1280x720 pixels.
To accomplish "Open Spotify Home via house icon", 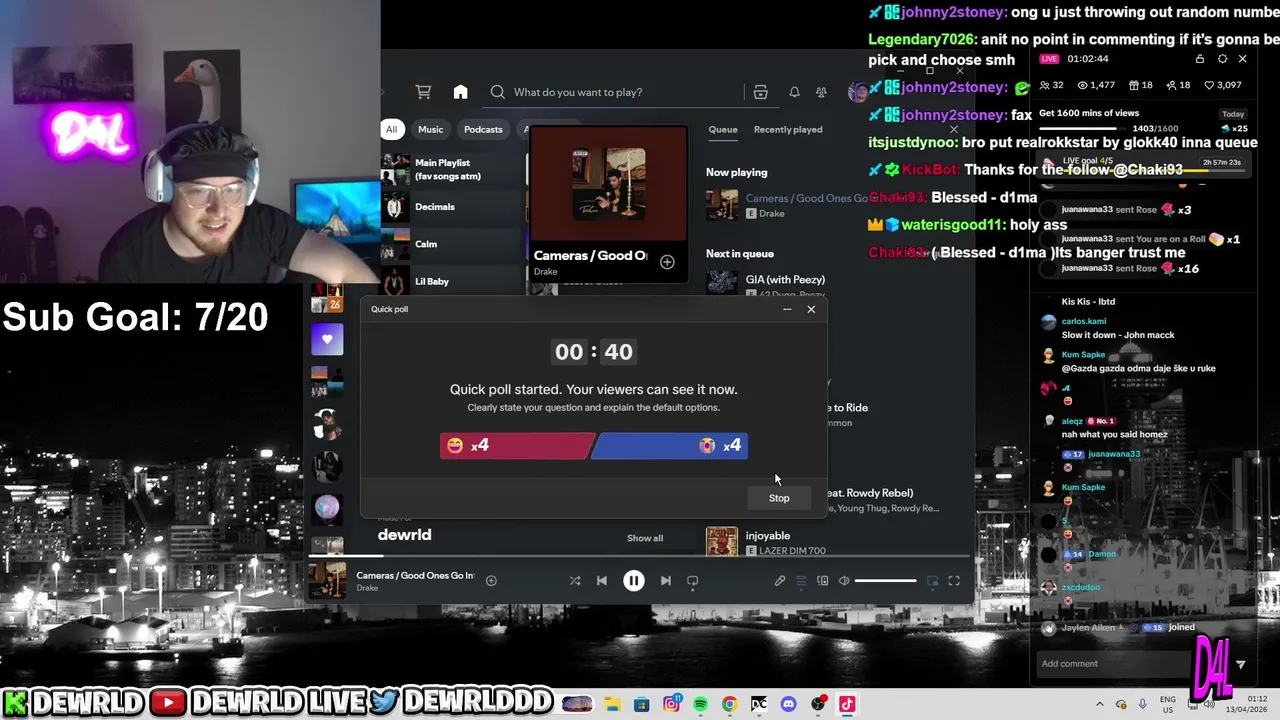I will (x=460, y=92).
